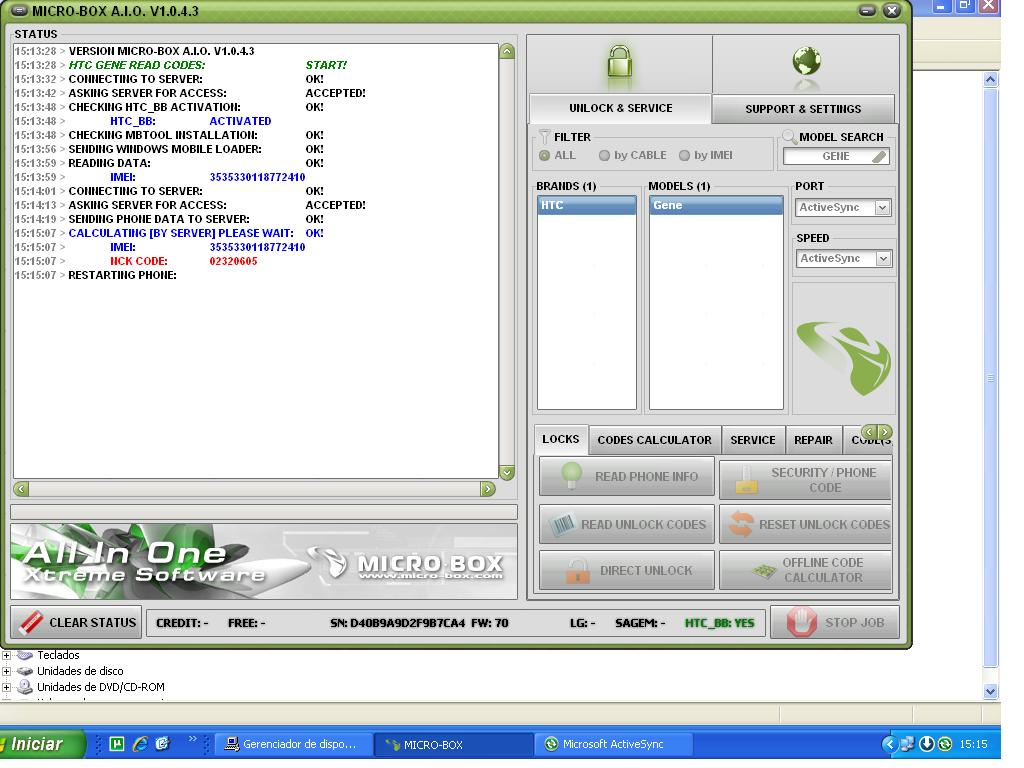Viewport: 1024px width, 768px height.
Task: Click the right tab-scroll arrow above Codes tab
Action: [884, 432]
